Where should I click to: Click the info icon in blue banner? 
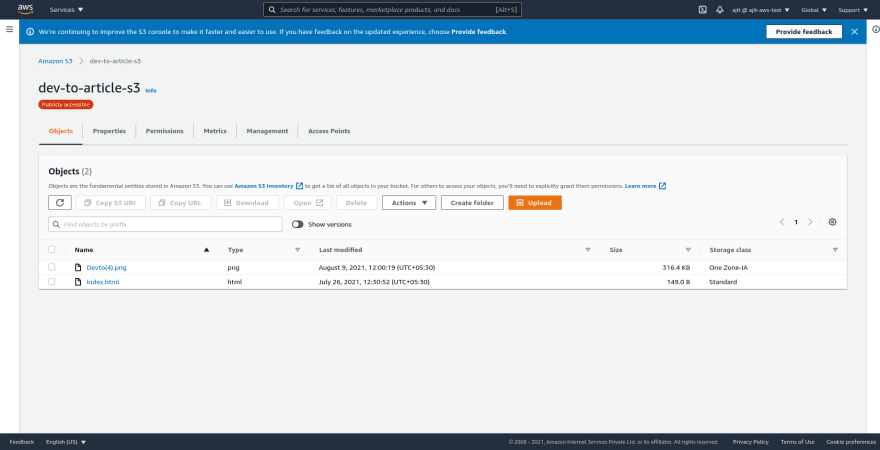pyautogui.click(x=30, y=32)
